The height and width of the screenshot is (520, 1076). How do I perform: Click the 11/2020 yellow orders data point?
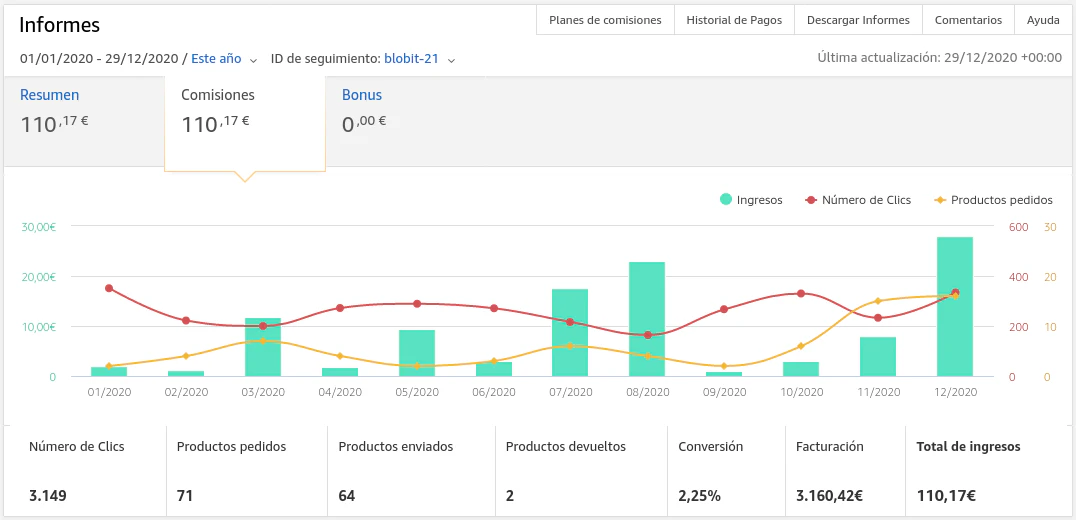pos(878,301)
